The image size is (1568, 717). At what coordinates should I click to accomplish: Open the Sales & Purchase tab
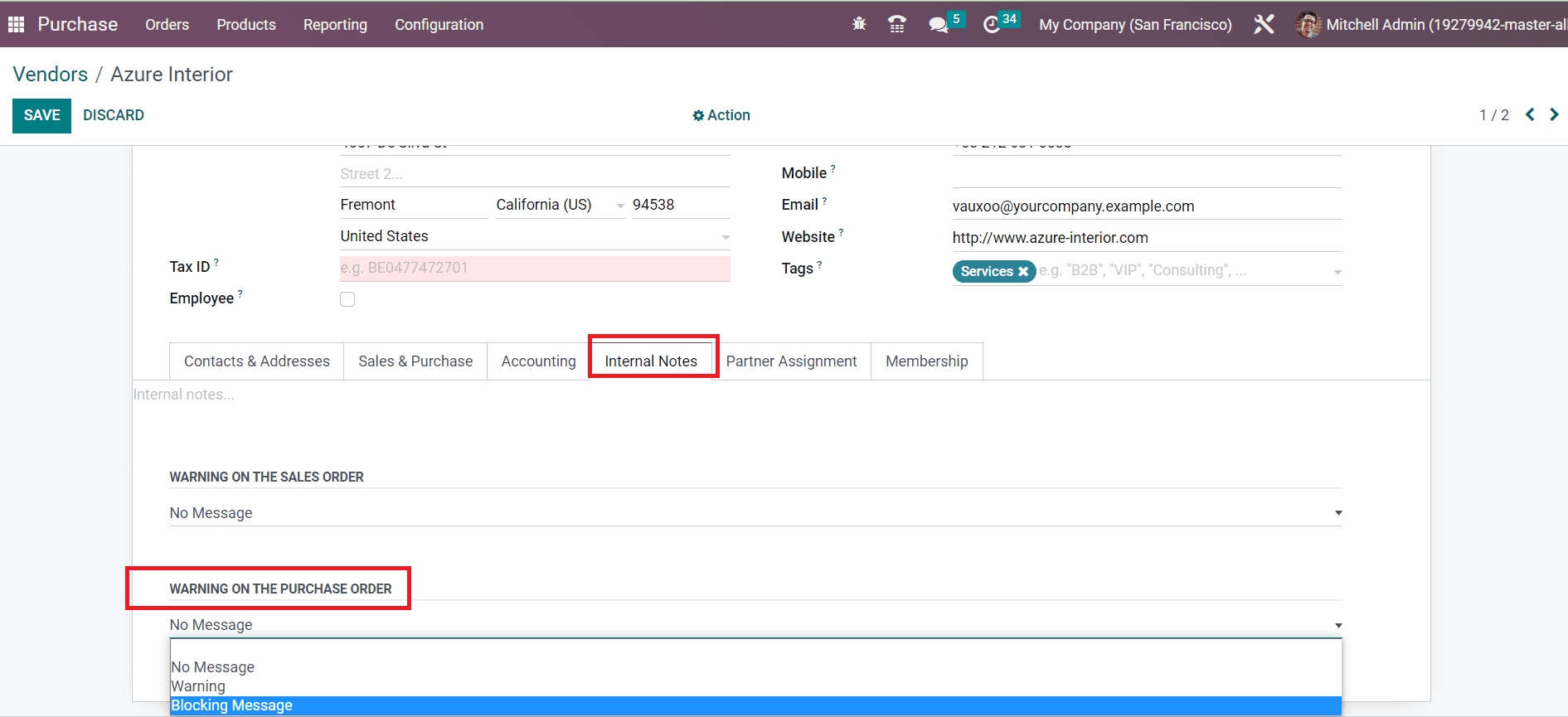point(415,361)
